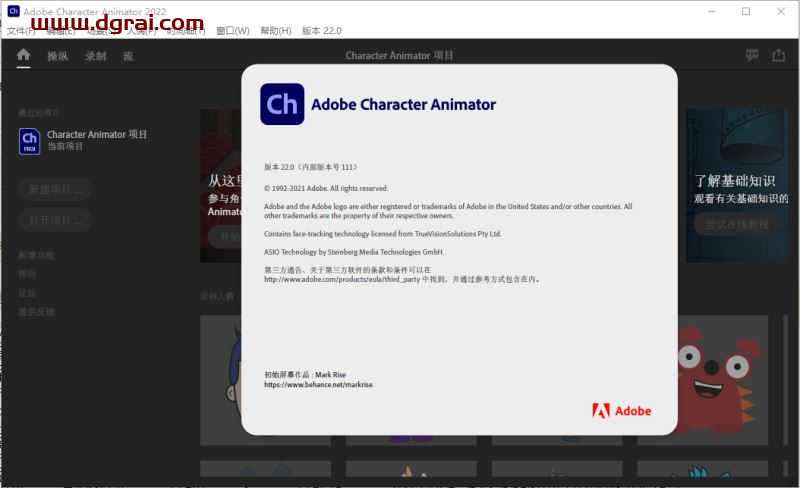Click the adobe.com third_party eula URL
Image resolution: width=800 pixels, height=488 pixels.
point(342,279)
